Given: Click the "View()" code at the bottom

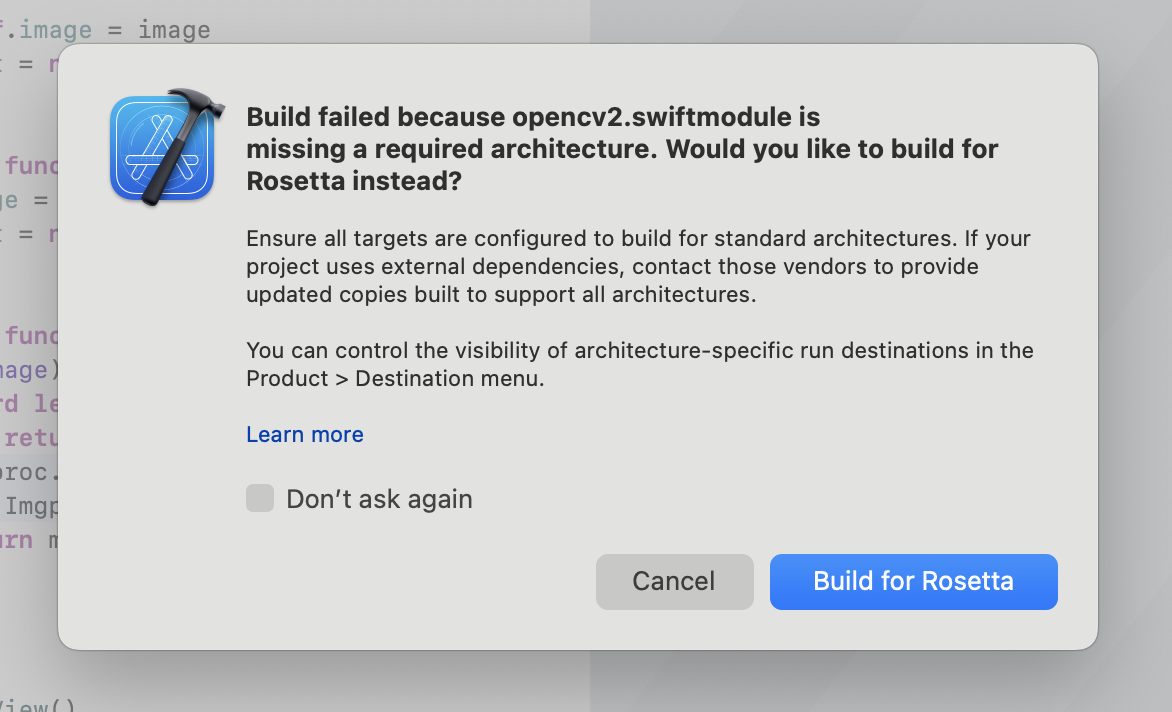Looking at the screenshot, I should 38,706.
